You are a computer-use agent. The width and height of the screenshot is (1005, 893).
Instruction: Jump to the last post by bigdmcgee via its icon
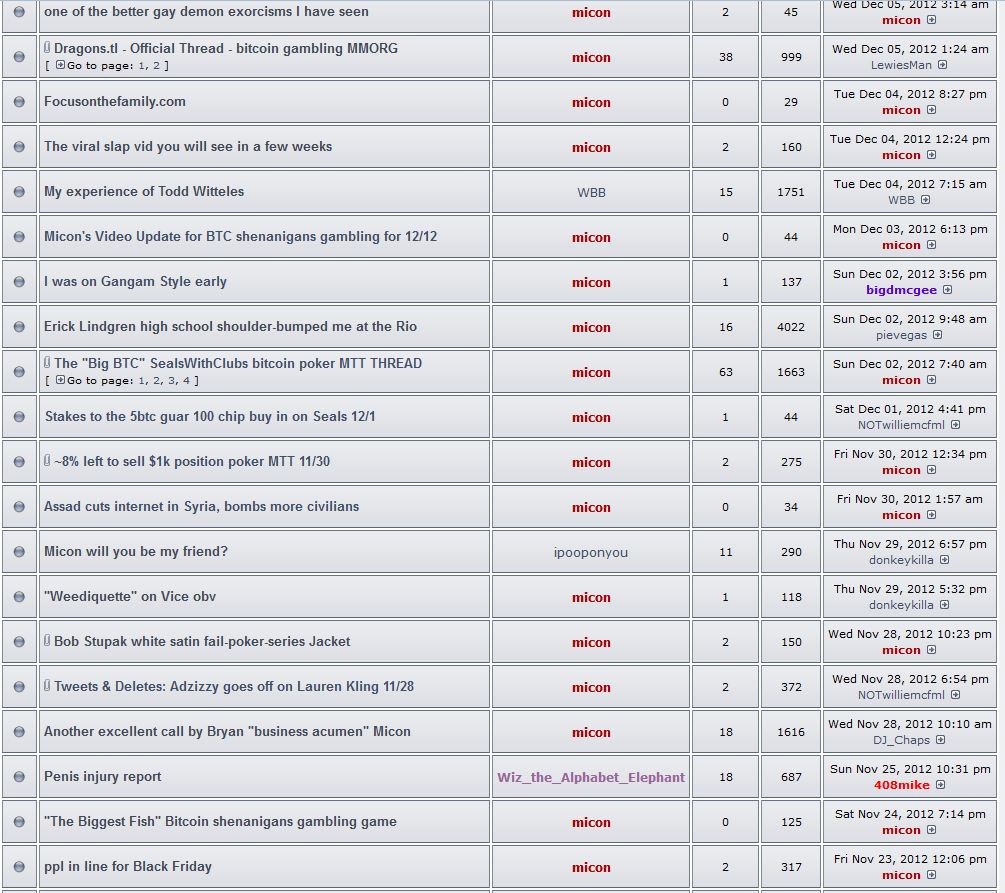[947, 290]
